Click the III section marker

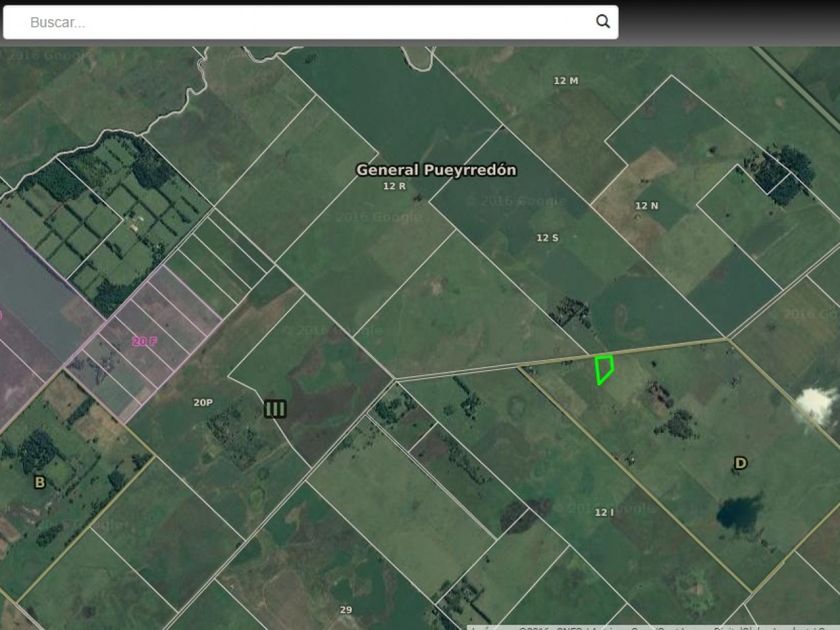click(x=275, y=409)
